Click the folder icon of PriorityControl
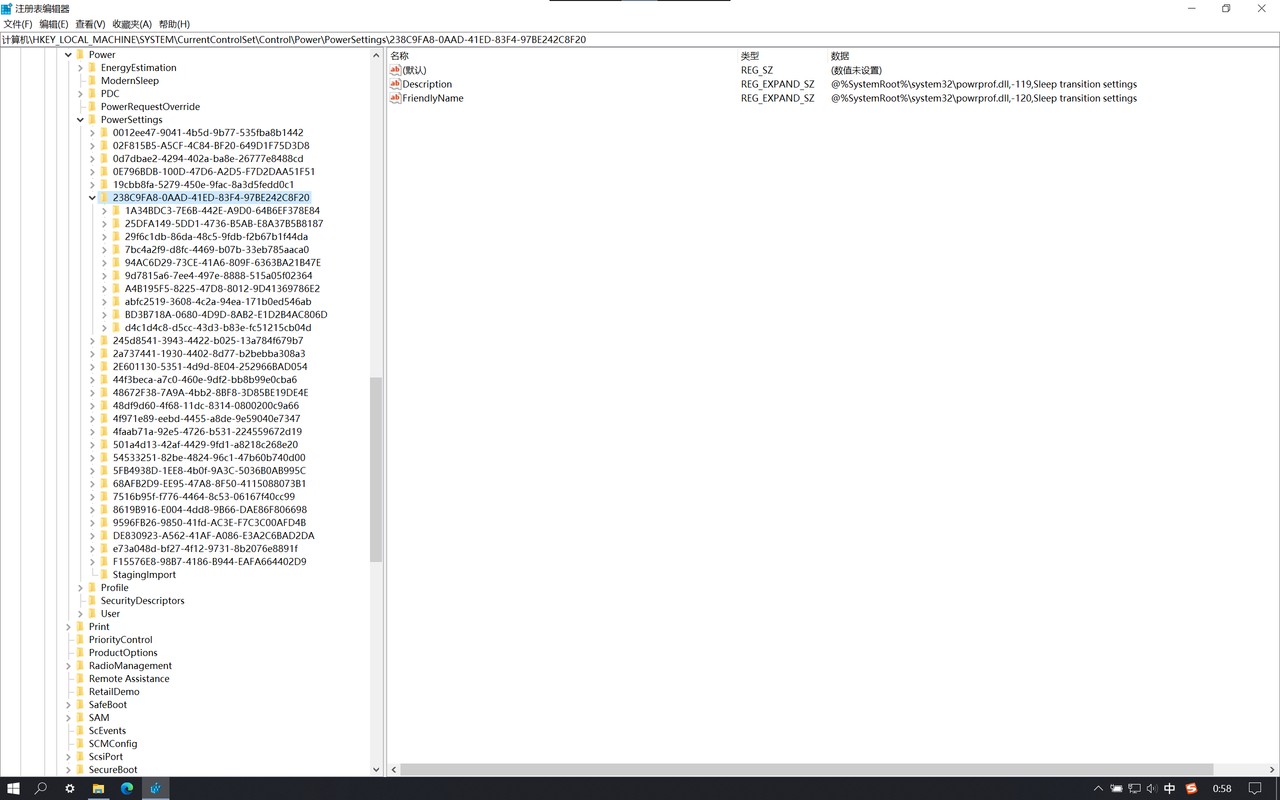1280x800 pixels. [x=80, y=640]
